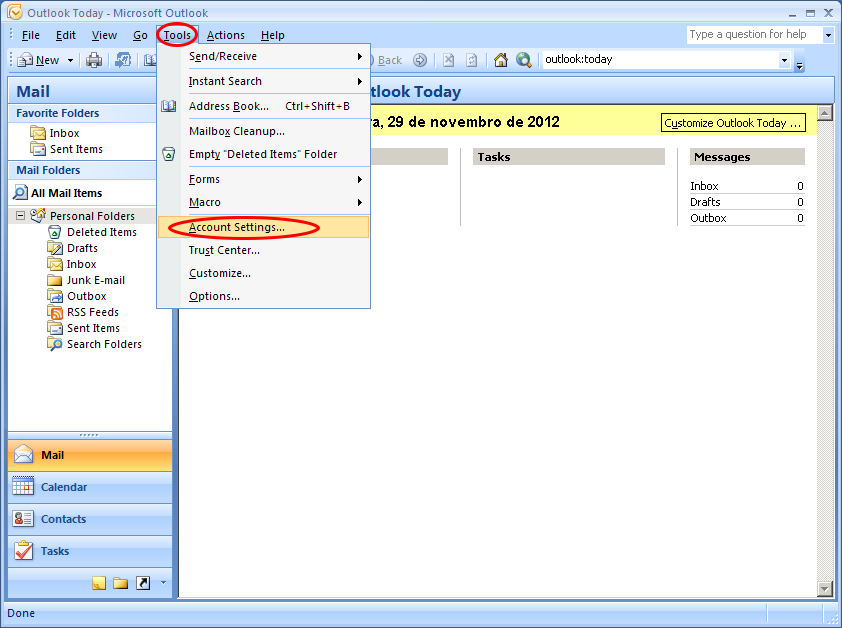Click the scroll down arrow of Outlook Today
The width and height of the screenshot is (842, 628).
pos(824,589)
